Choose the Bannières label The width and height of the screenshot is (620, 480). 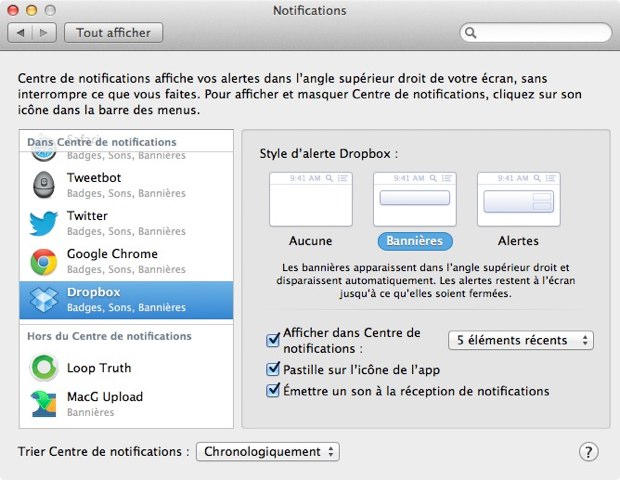(415, 241)
